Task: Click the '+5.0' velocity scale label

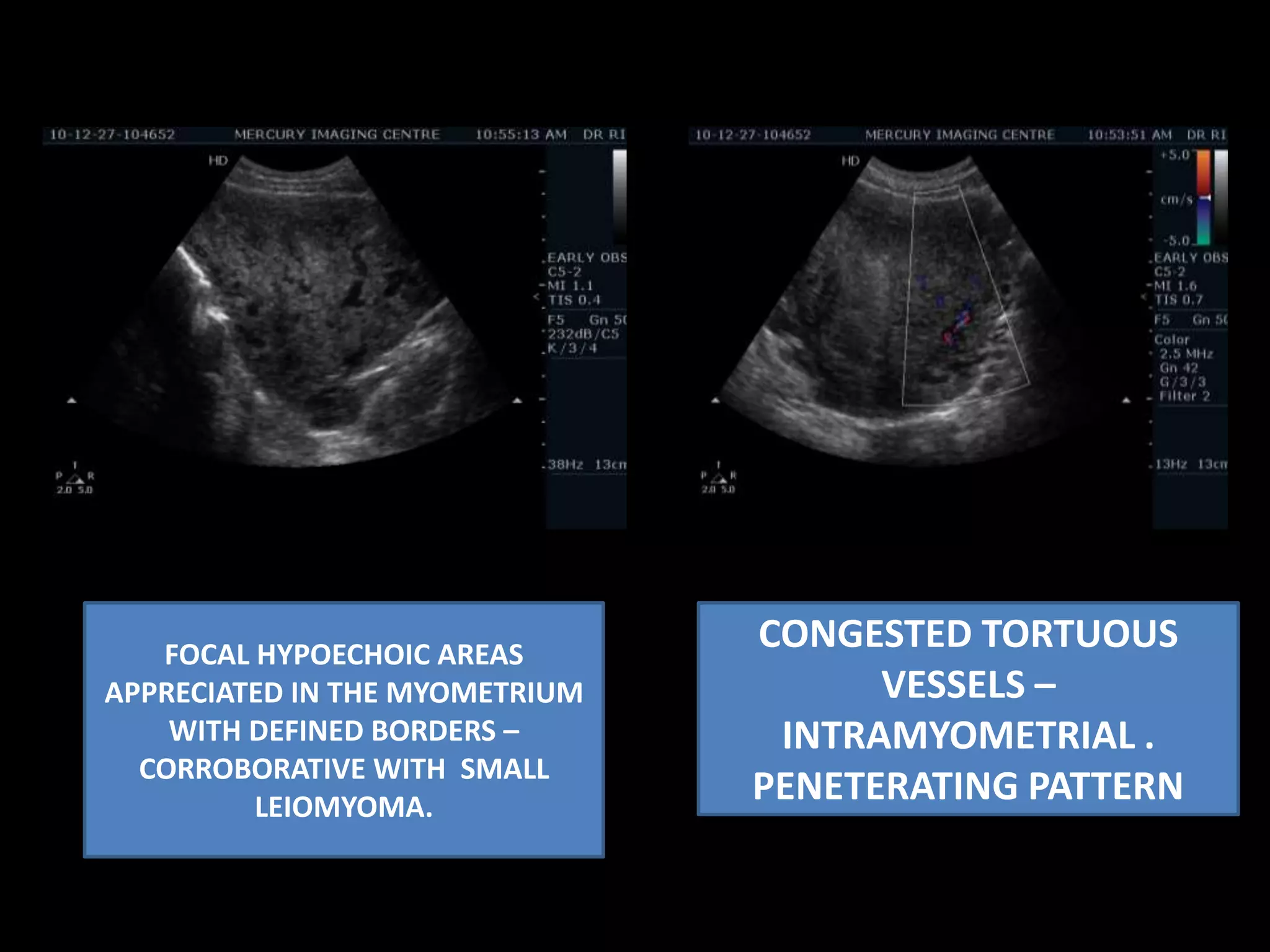Action: (1175, 155)
